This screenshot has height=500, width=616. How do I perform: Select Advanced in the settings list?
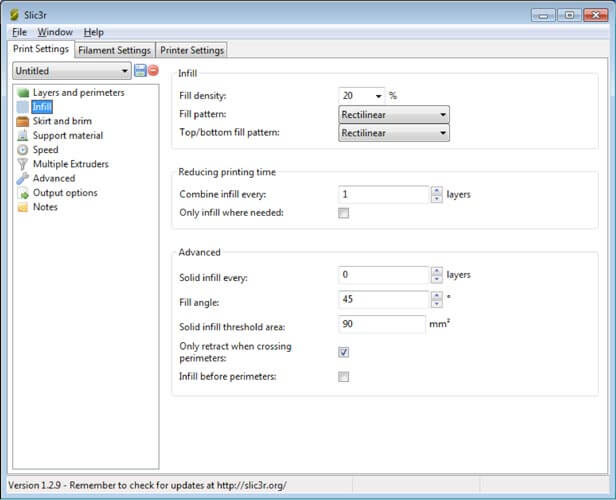[54, 178]
